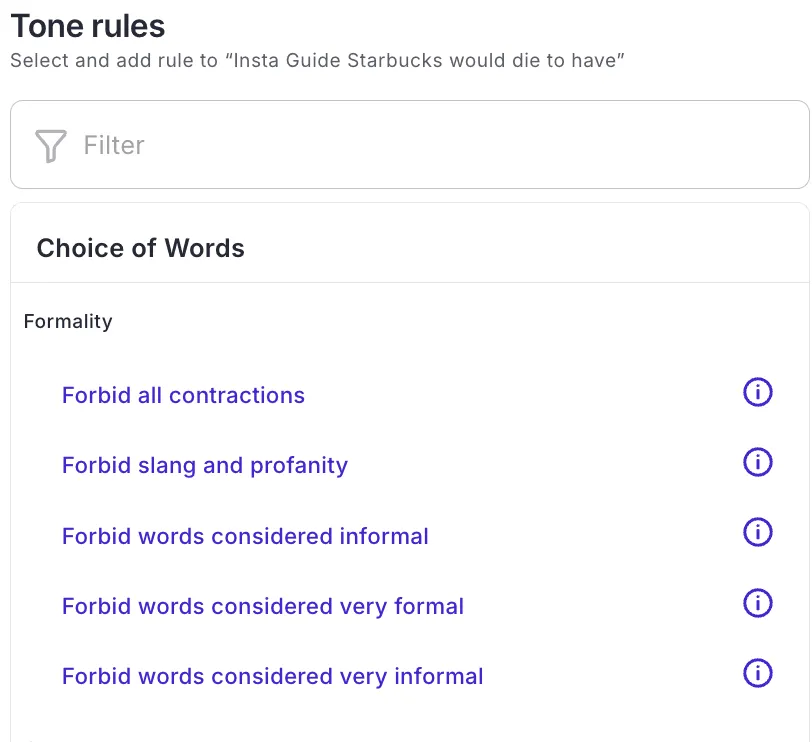
Task: Open info icon for slang and profanity rule
Action: pyautogui.click(x=758, y=462)
